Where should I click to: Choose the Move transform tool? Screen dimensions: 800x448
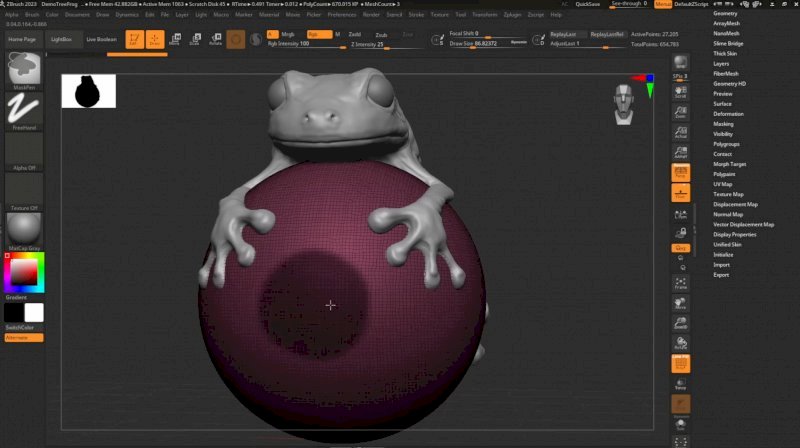(175, 40)
